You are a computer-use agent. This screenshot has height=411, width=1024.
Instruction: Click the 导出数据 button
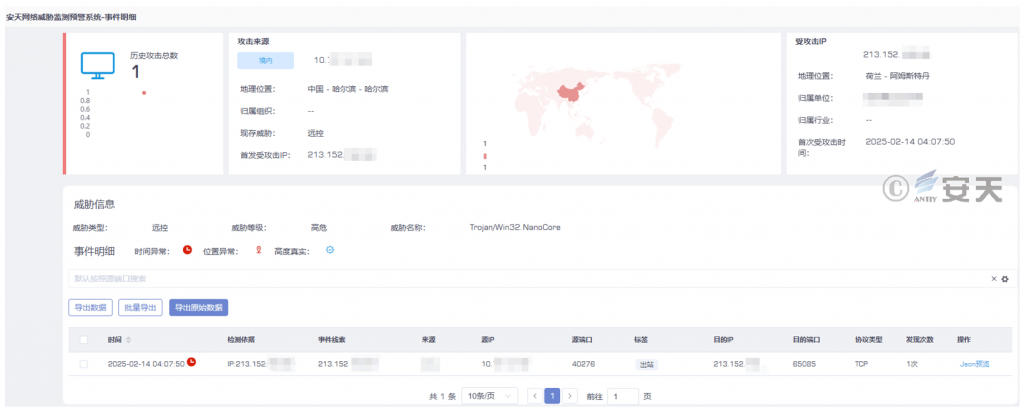coord(91,307)
